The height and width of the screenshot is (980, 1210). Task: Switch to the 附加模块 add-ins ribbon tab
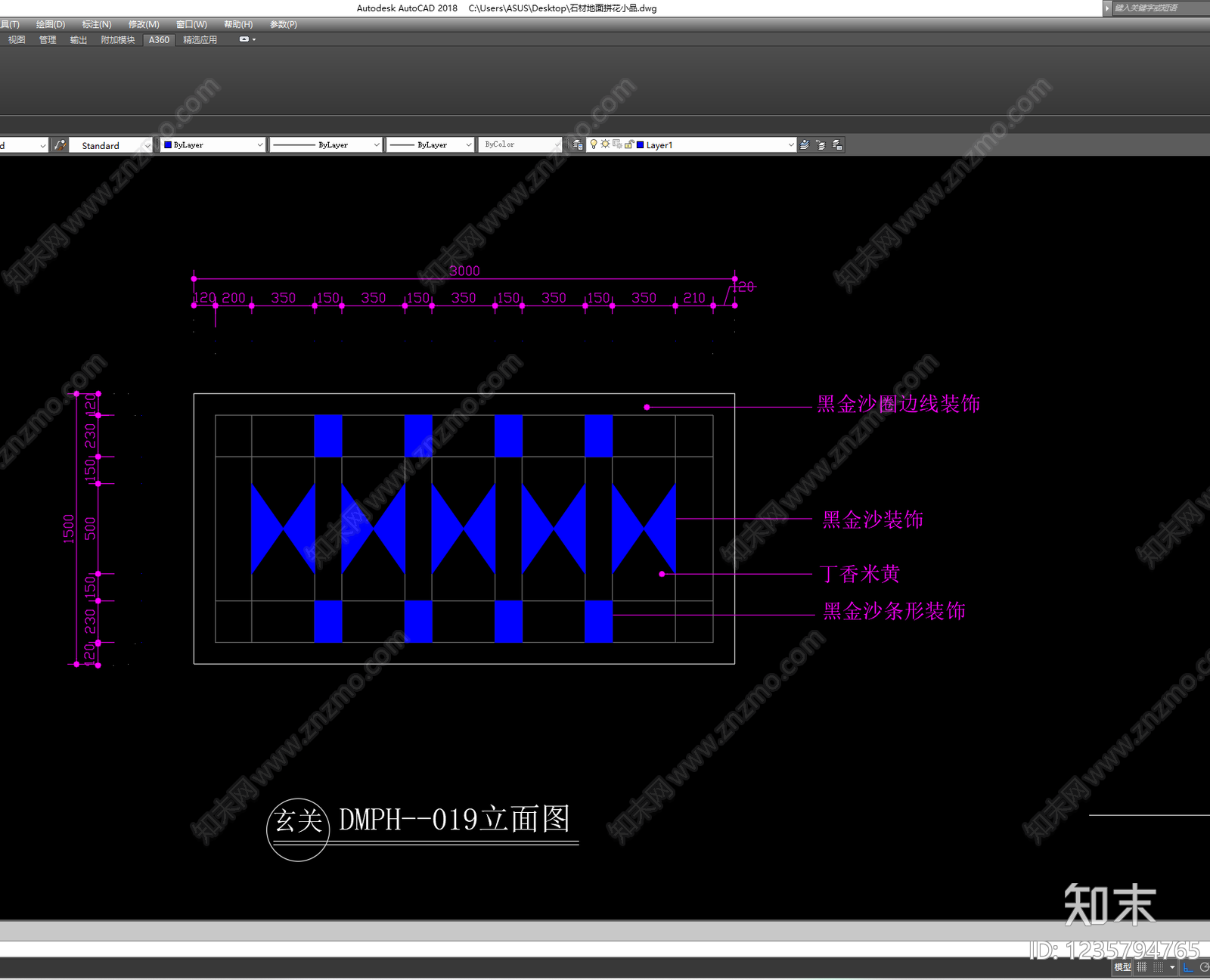click(117, 40)
